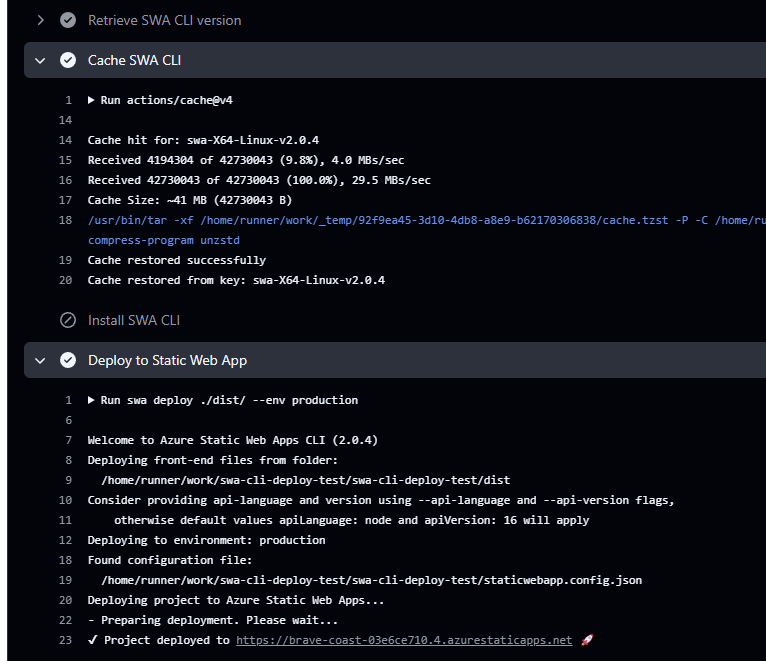766x661 pixels.
Task: Click the Retrieve SWA CLI version title
Action: coord(165,20)
